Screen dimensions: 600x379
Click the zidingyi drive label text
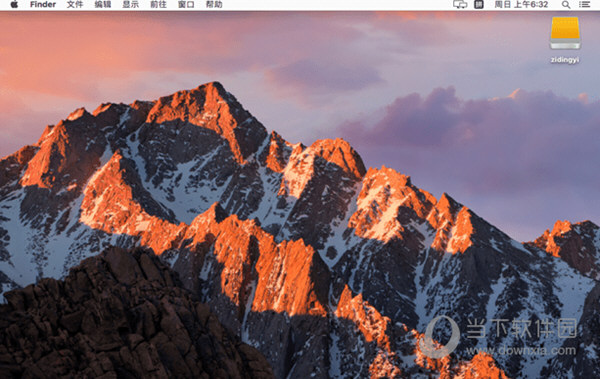[565, 60]
